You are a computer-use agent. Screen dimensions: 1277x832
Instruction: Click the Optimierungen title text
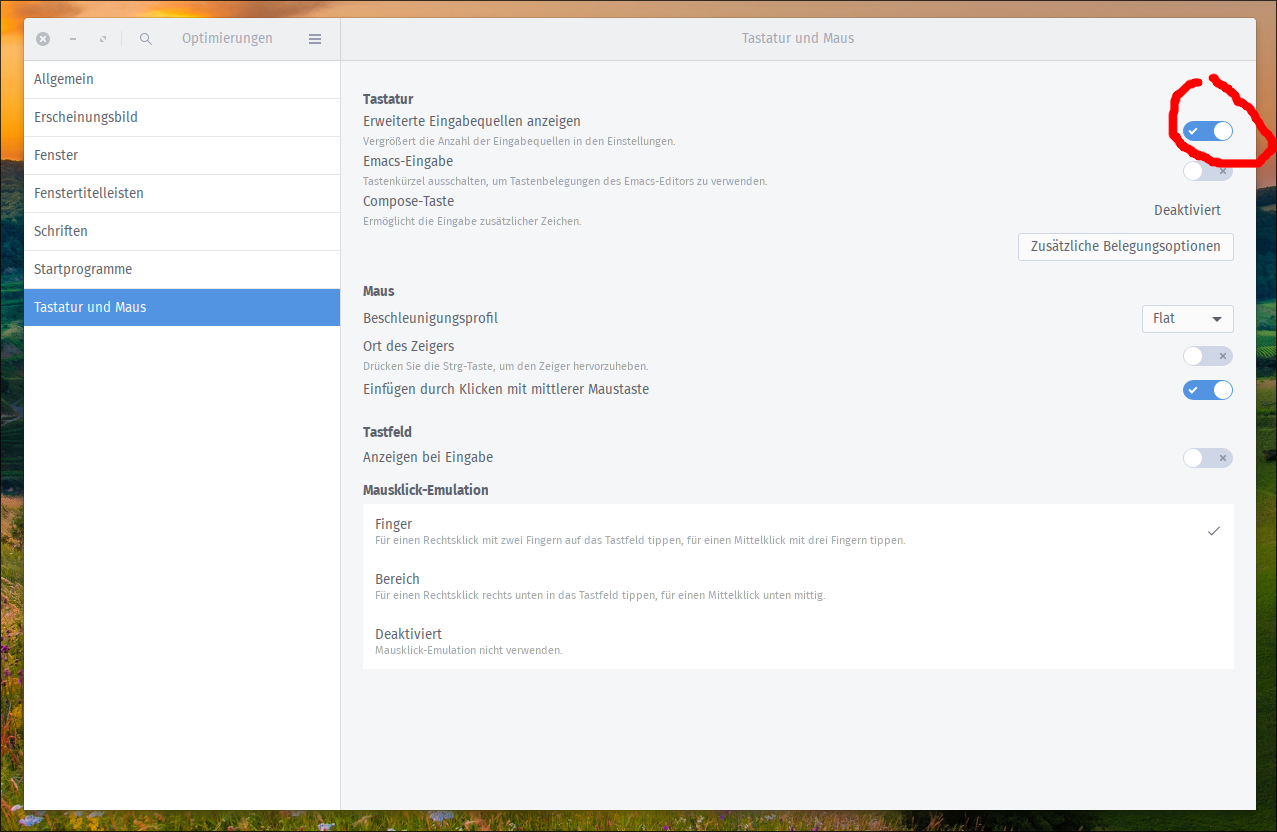tap(227, 39)
